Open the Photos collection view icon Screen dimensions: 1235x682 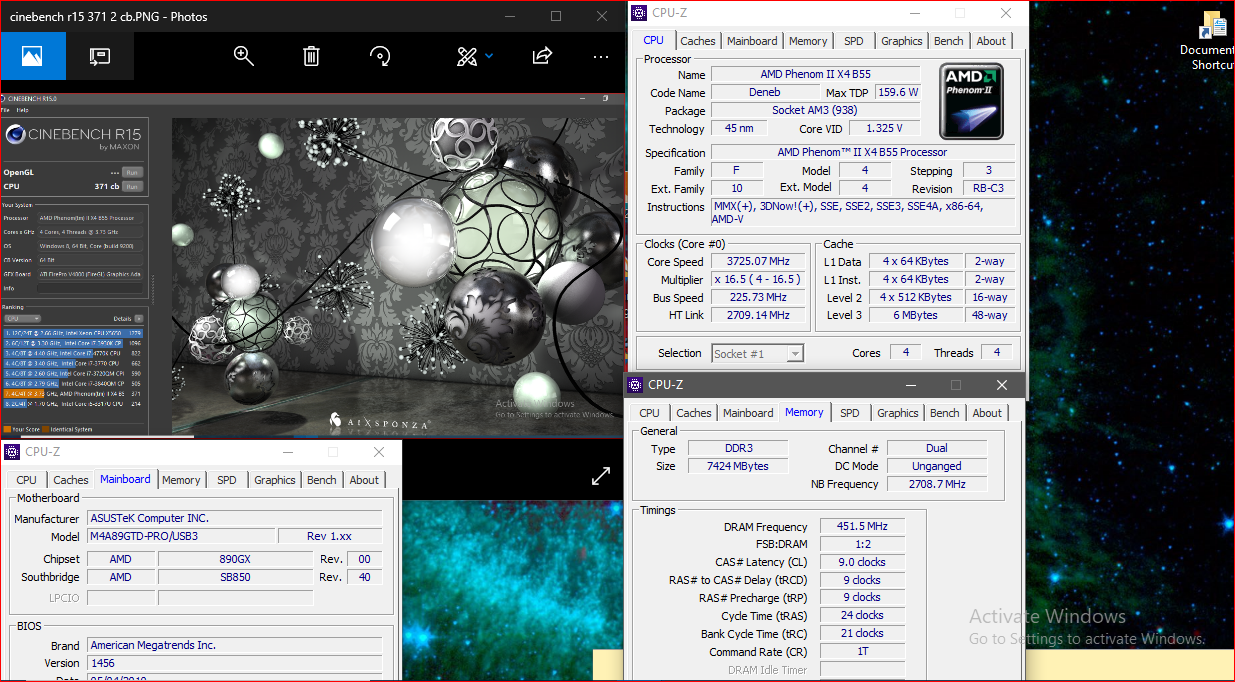point(33,56)
